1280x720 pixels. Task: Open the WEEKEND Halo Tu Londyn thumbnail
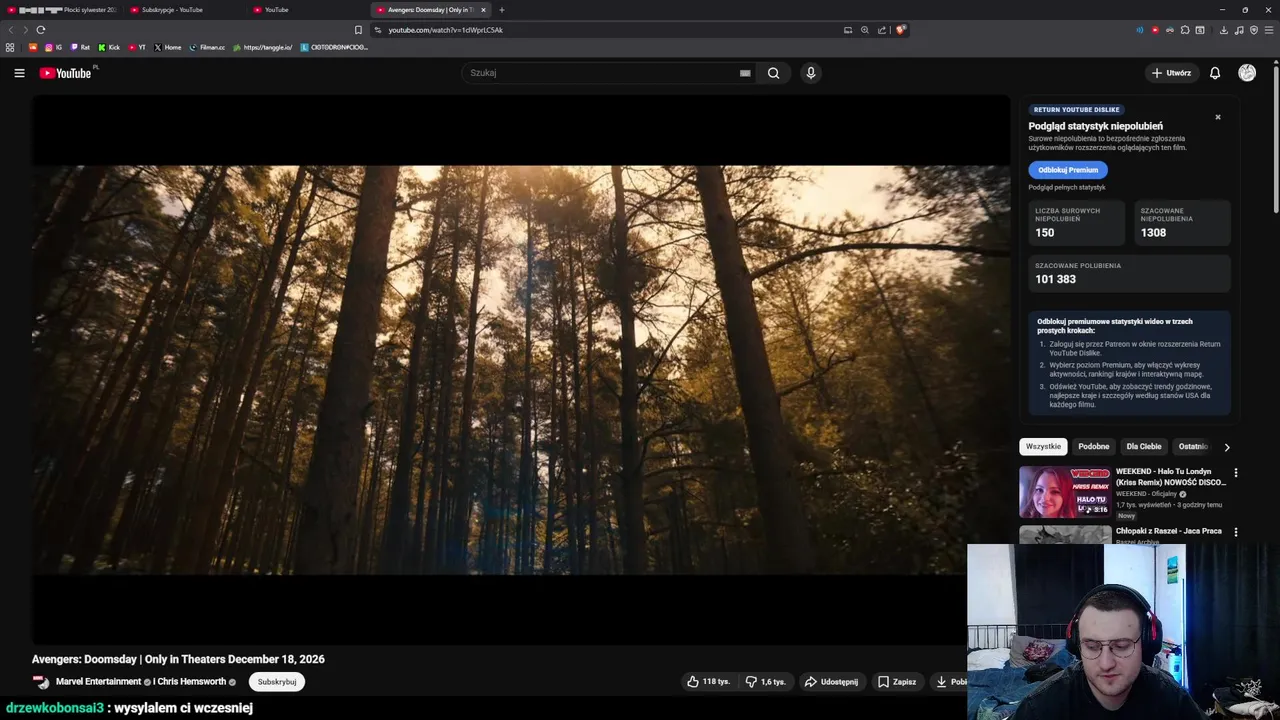click(x=1065, y=492)
